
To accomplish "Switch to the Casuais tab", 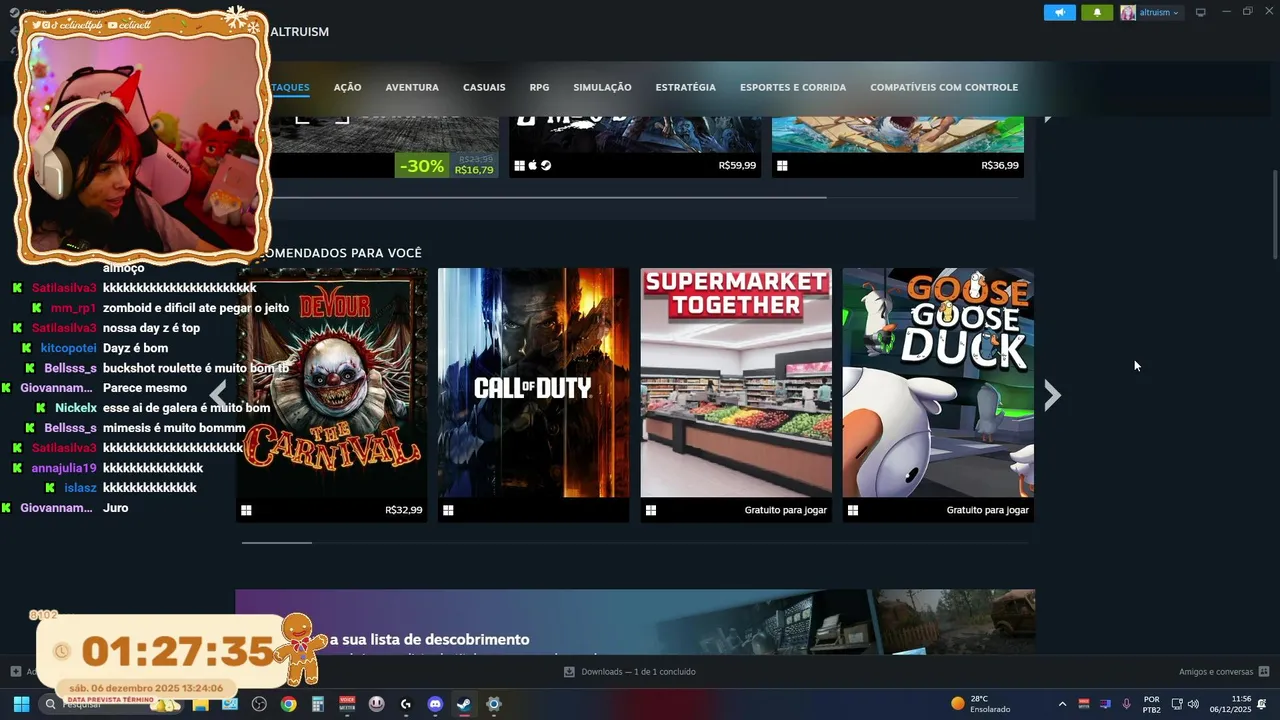I will click(484, 87).
